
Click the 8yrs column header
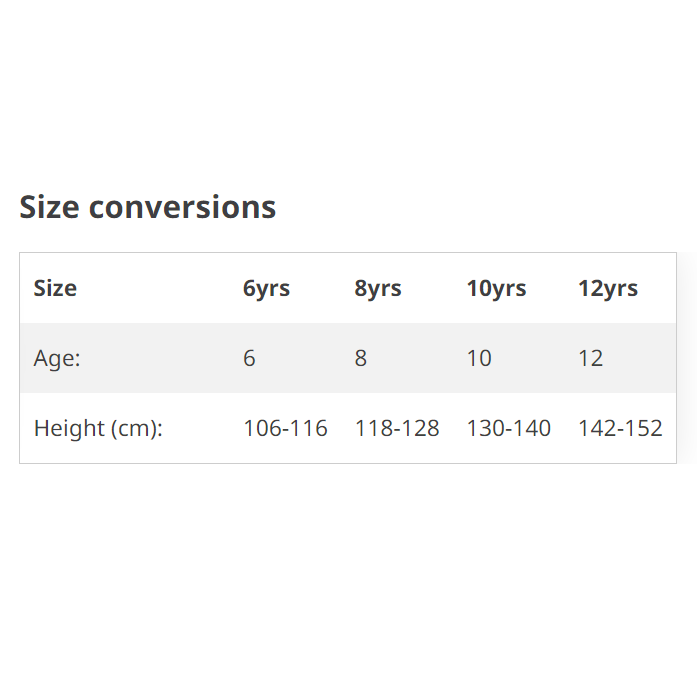click(x=377, y=289)
